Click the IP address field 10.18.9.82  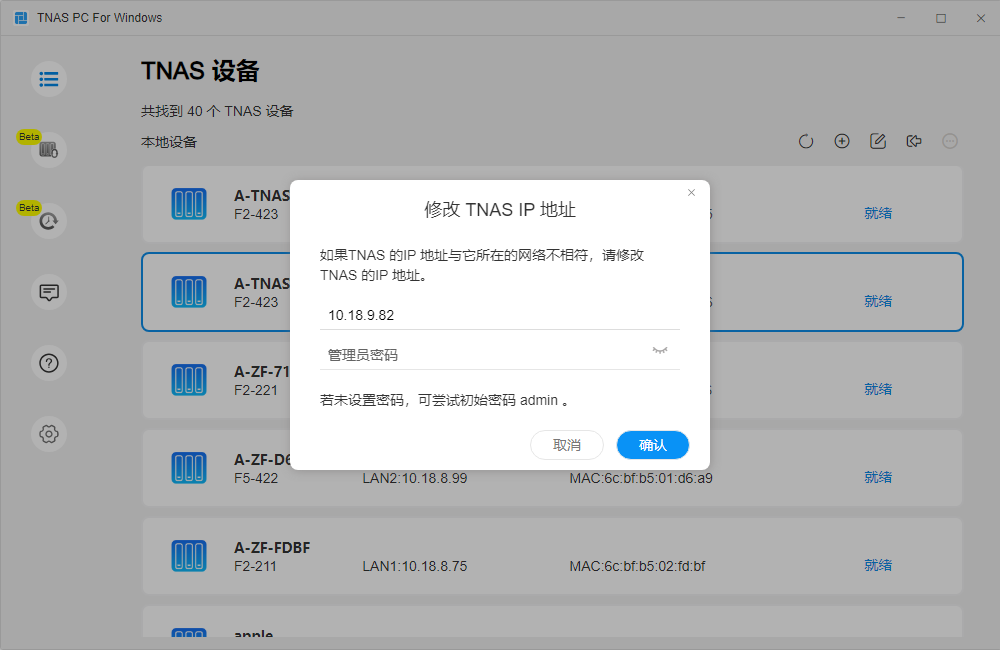(x=499, y=315)
